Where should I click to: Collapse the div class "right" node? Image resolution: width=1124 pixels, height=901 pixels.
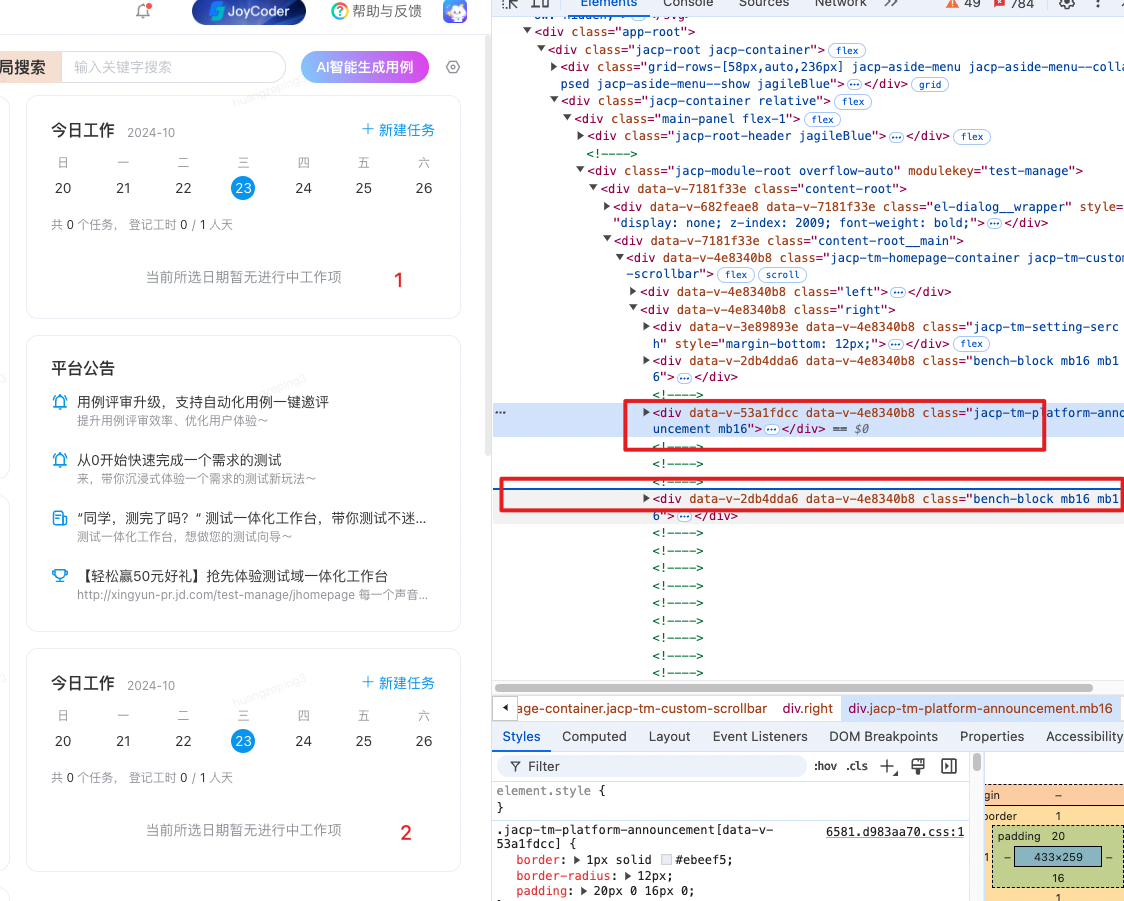tap(633, 310)
